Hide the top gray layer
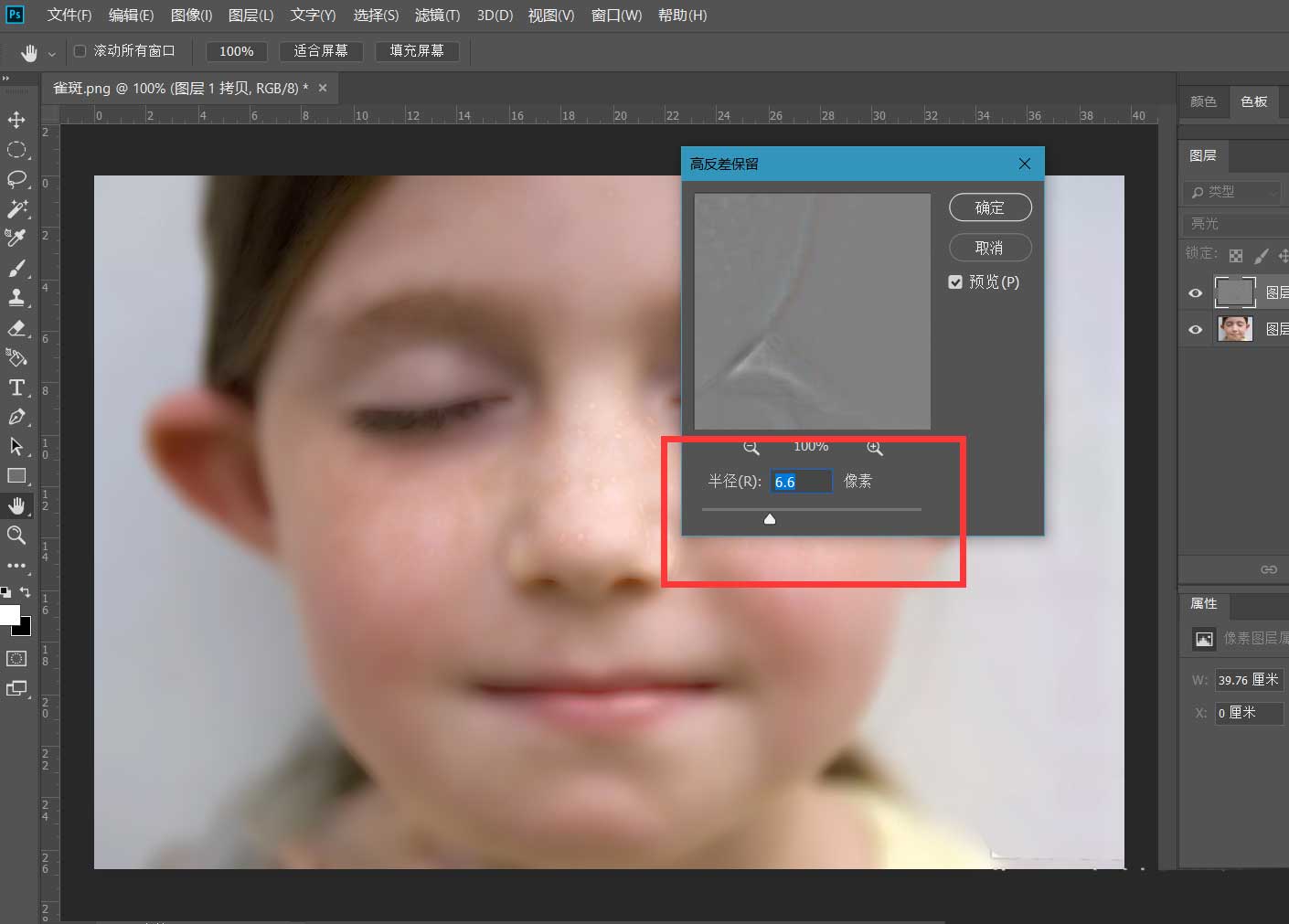Image resolution: width=1289 pixels, height=924 pixels. [x=1195, y=292]
